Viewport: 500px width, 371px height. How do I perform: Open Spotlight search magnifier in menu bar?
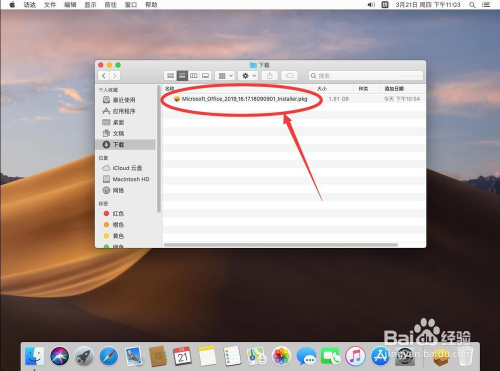click(472, 5)
